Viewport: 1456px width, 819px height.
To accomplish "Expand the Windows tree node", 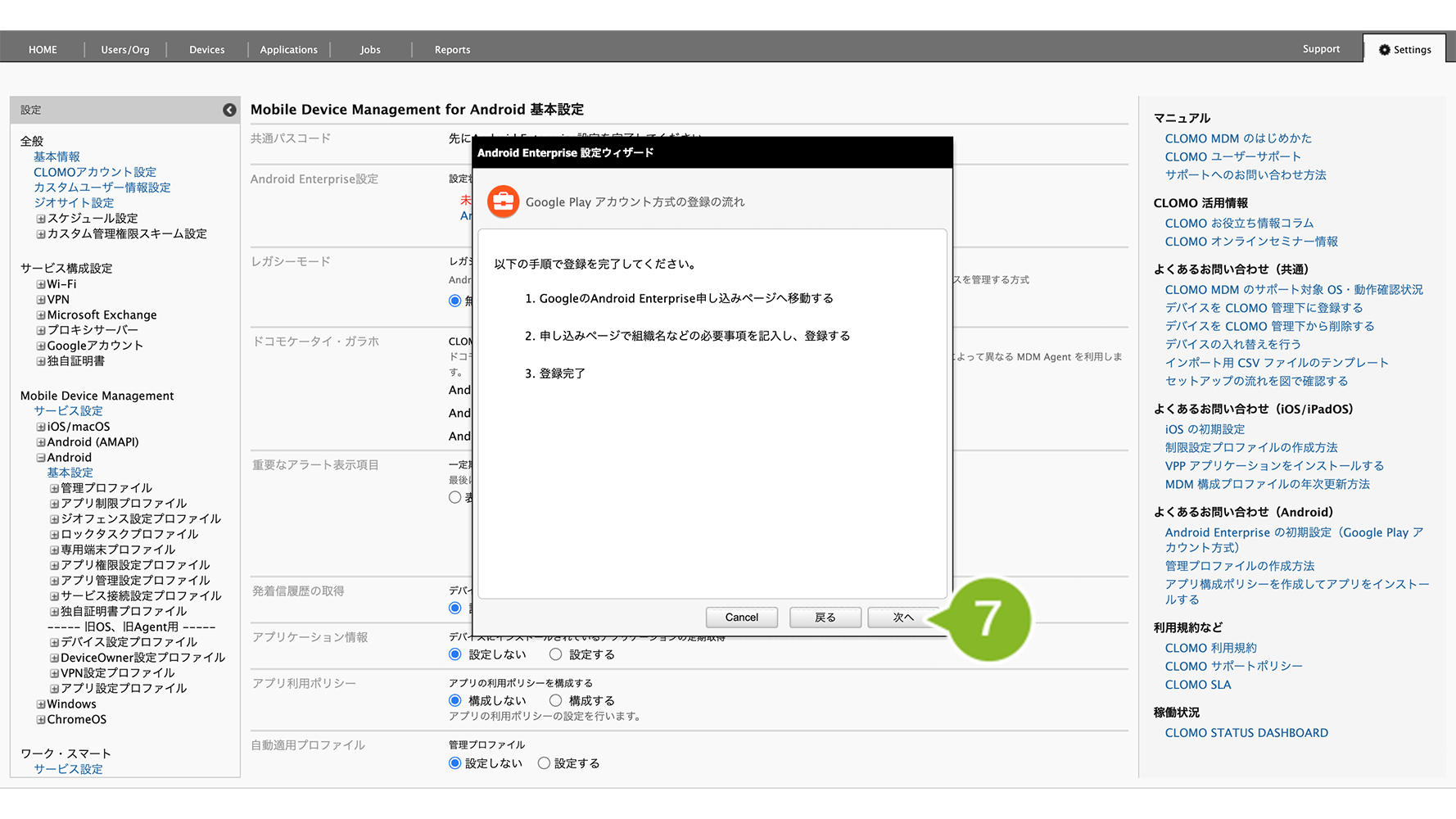I will (40, 704).
